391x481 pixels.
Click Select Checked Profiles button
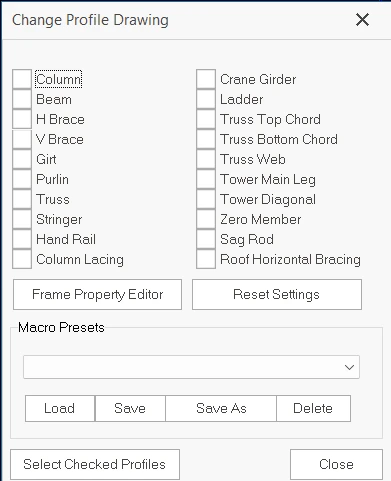[x=95, y=464]
